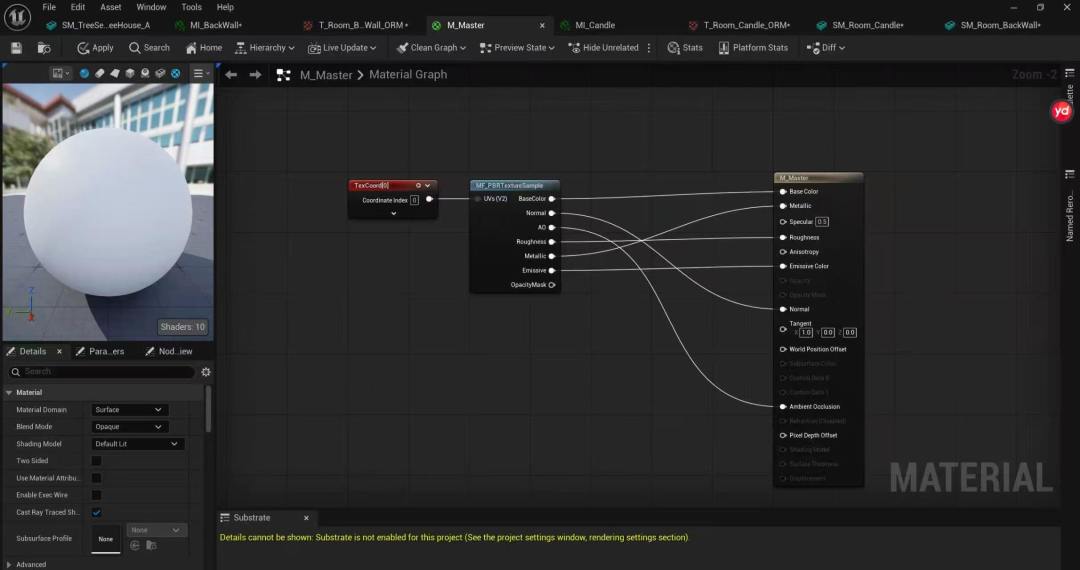This screenshot has height=570, width=1080.
Task: Open the Shading Model dropdown
Action: coord(137,444)
